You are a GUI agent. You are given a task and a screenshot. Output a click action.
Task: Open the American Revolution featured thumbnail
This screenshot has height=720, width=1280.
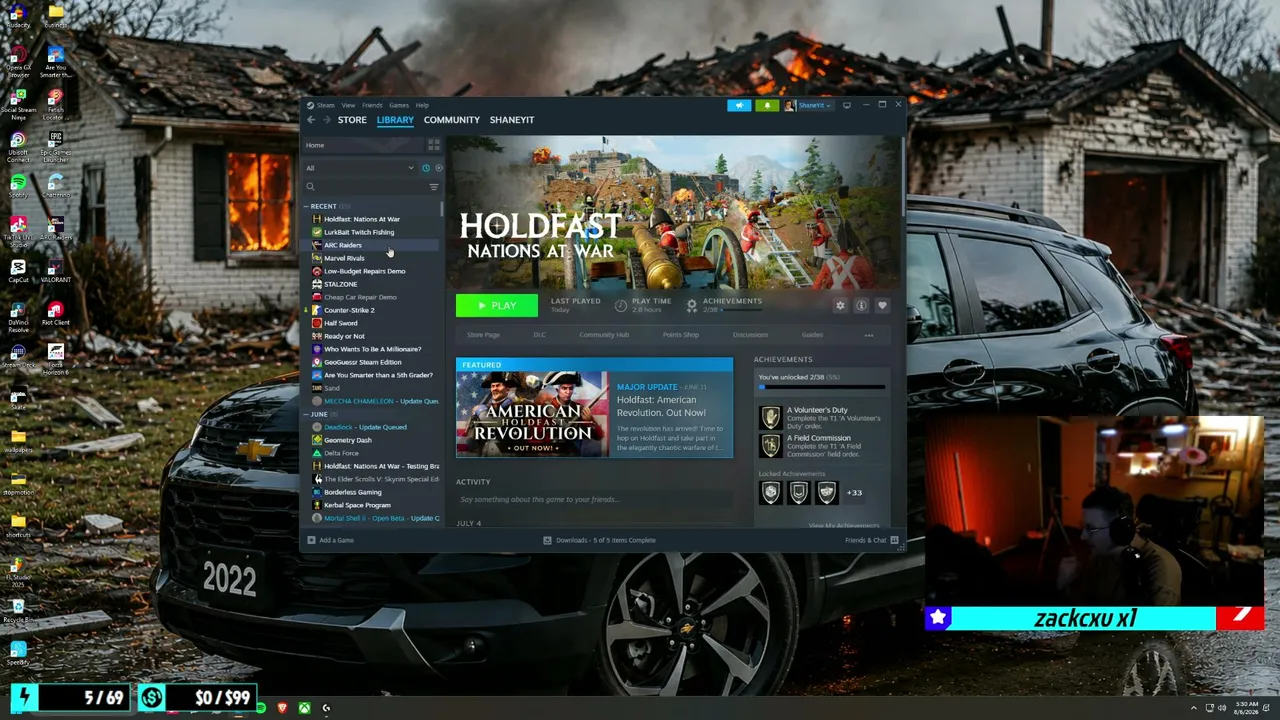click(532, 415)
